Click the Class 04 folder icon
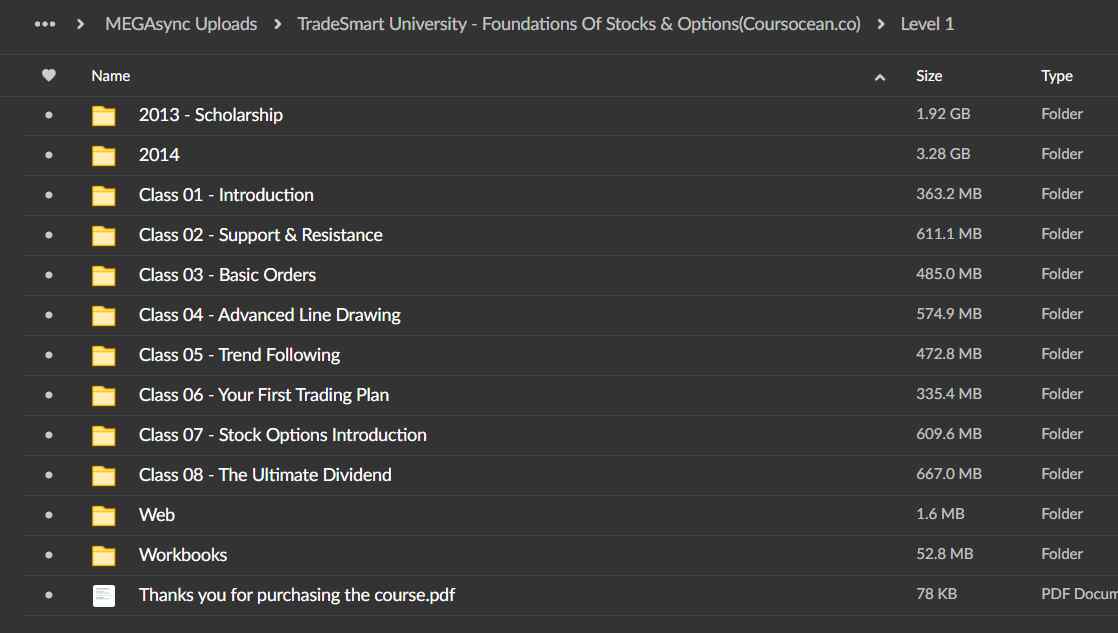Image resolution: width=1118 pixels, height=633 pixels. (x=104, y=315)
